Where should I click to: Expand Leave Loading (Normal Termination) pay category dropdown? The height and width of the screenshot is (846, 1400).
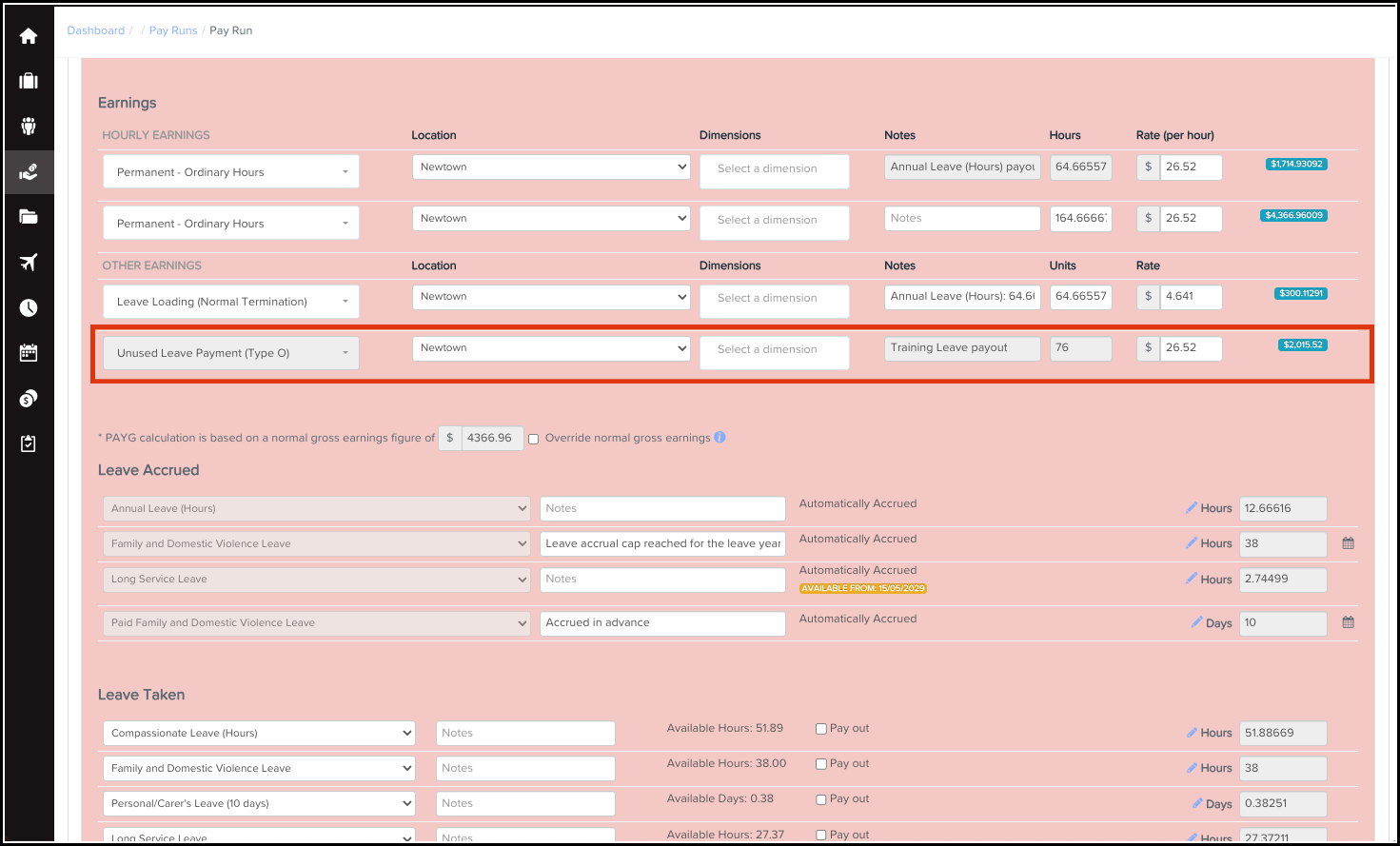tap(230, 302)
